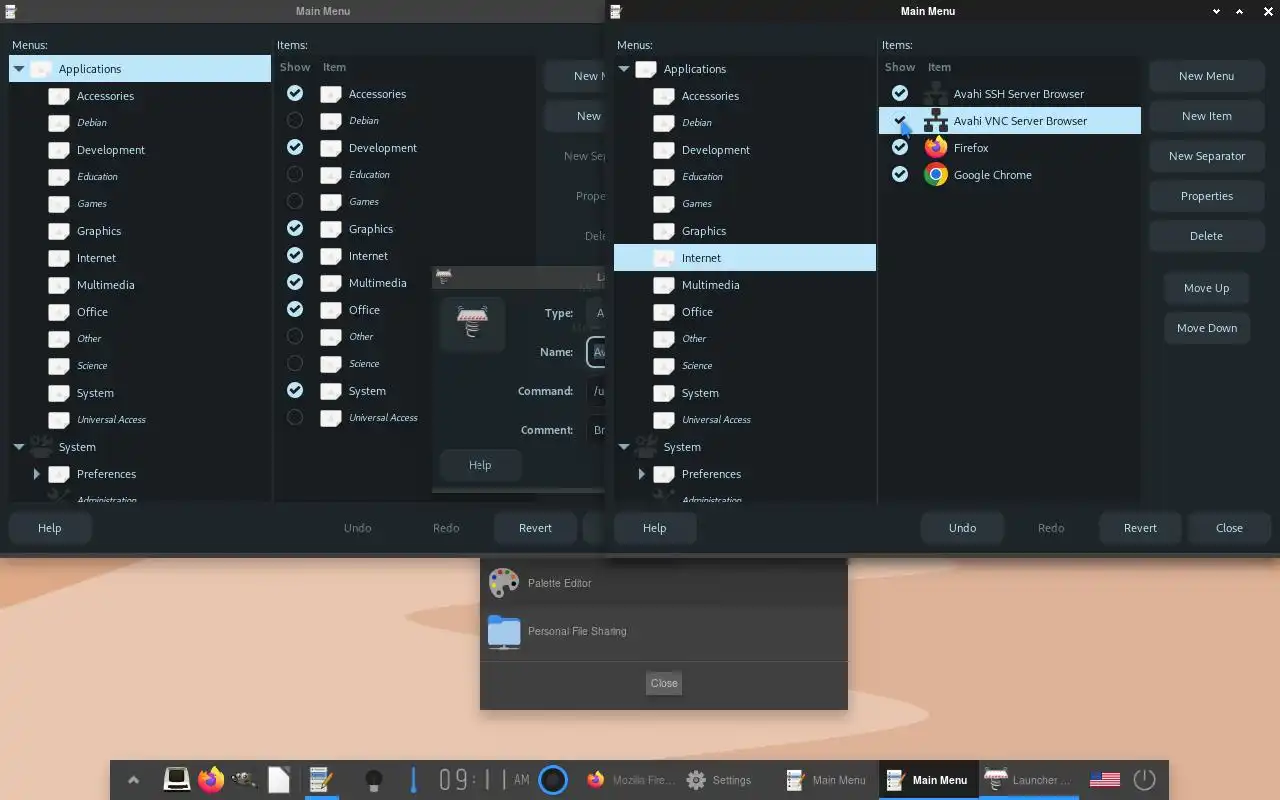Open Properties for selected item
The height and width of the screenshot is (800, 1280).
point(1206,196)
